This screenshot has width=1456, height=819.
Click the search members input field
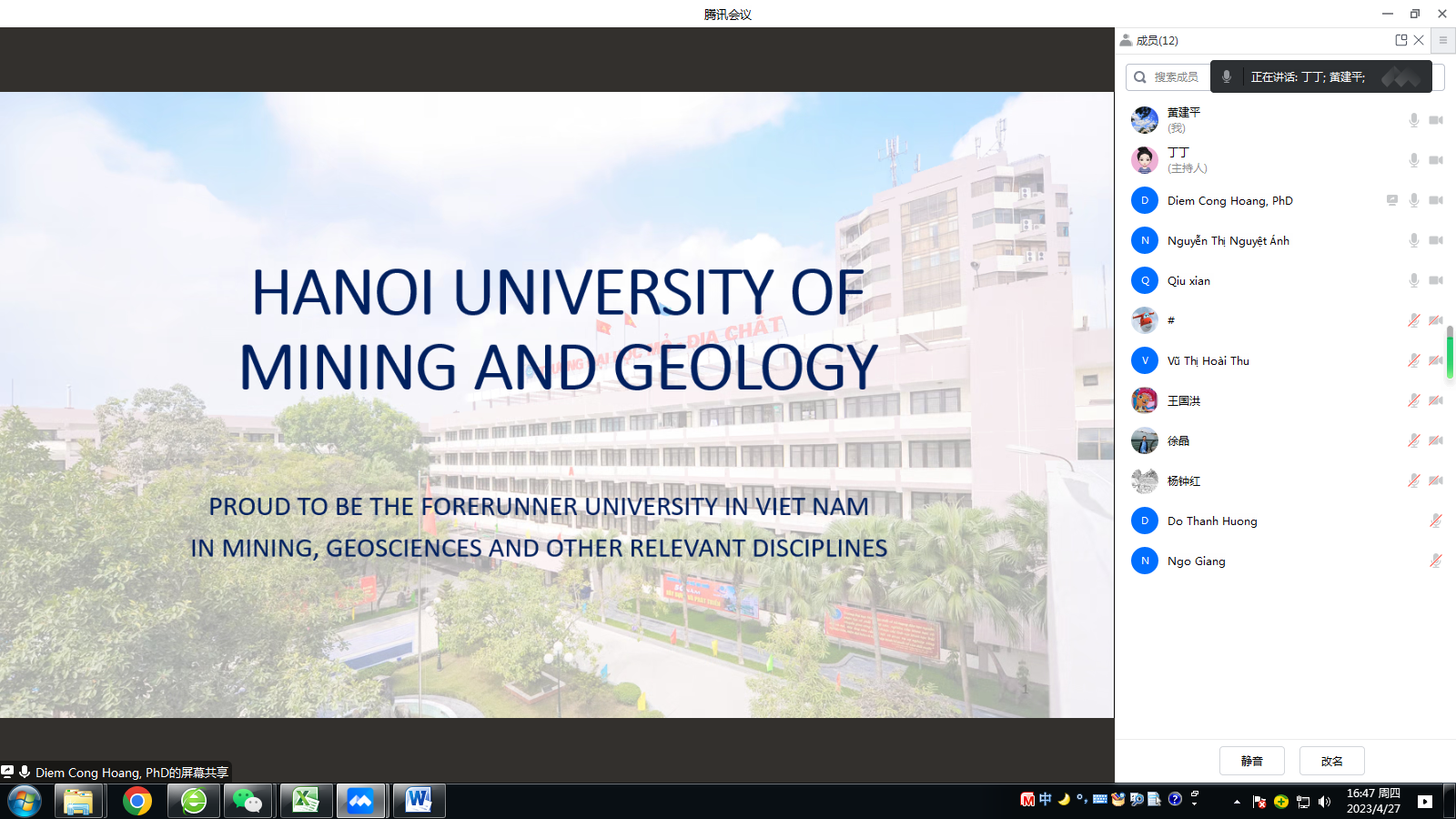point(1176,77)
